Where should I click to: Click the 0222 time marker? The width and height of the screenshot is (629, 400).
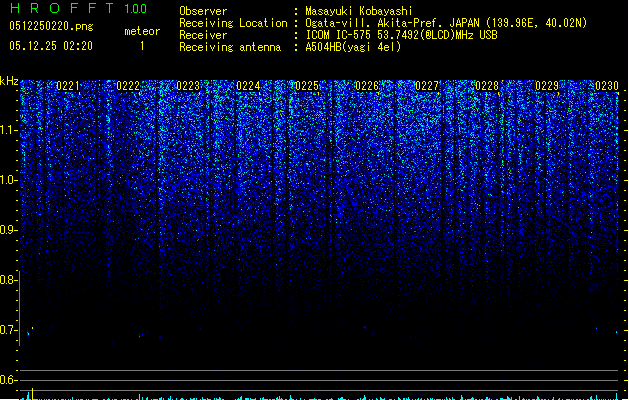(128, 86)
